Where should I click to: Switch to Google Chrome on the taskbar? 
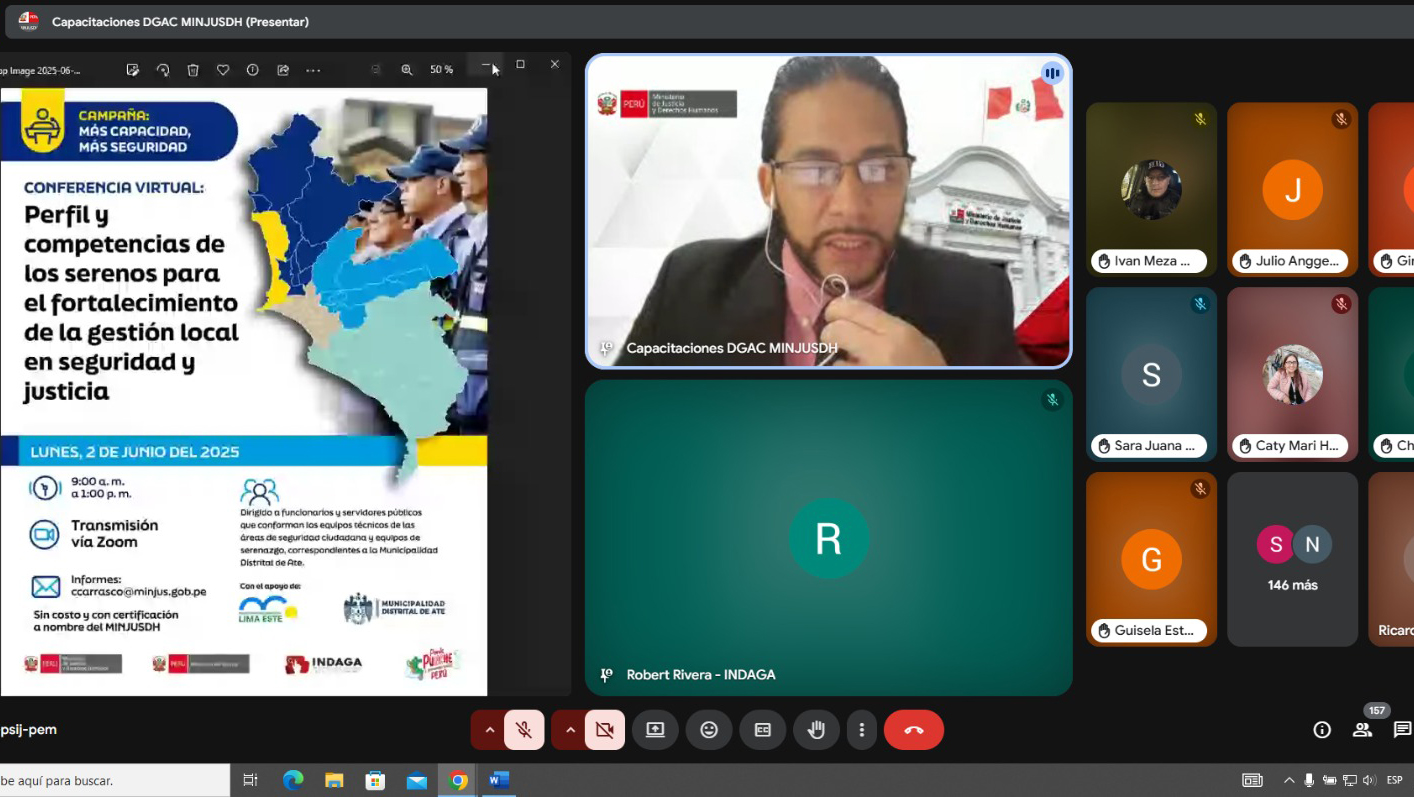[458, 780]
